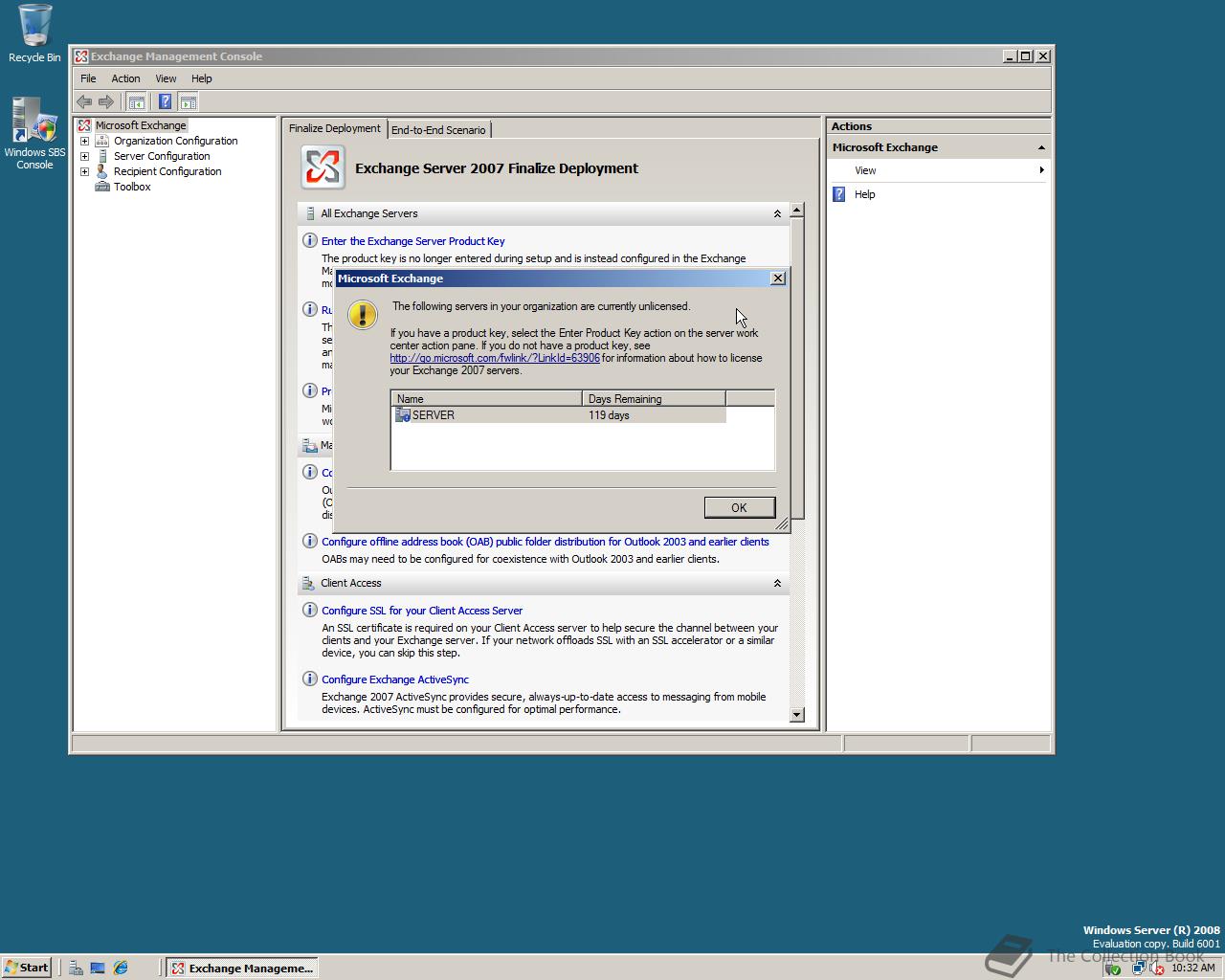Screen dimensions: 1225x980
Task: Switch to the Finalize Deployment tab
Action: pyautogui.click(x=335, y=128)
